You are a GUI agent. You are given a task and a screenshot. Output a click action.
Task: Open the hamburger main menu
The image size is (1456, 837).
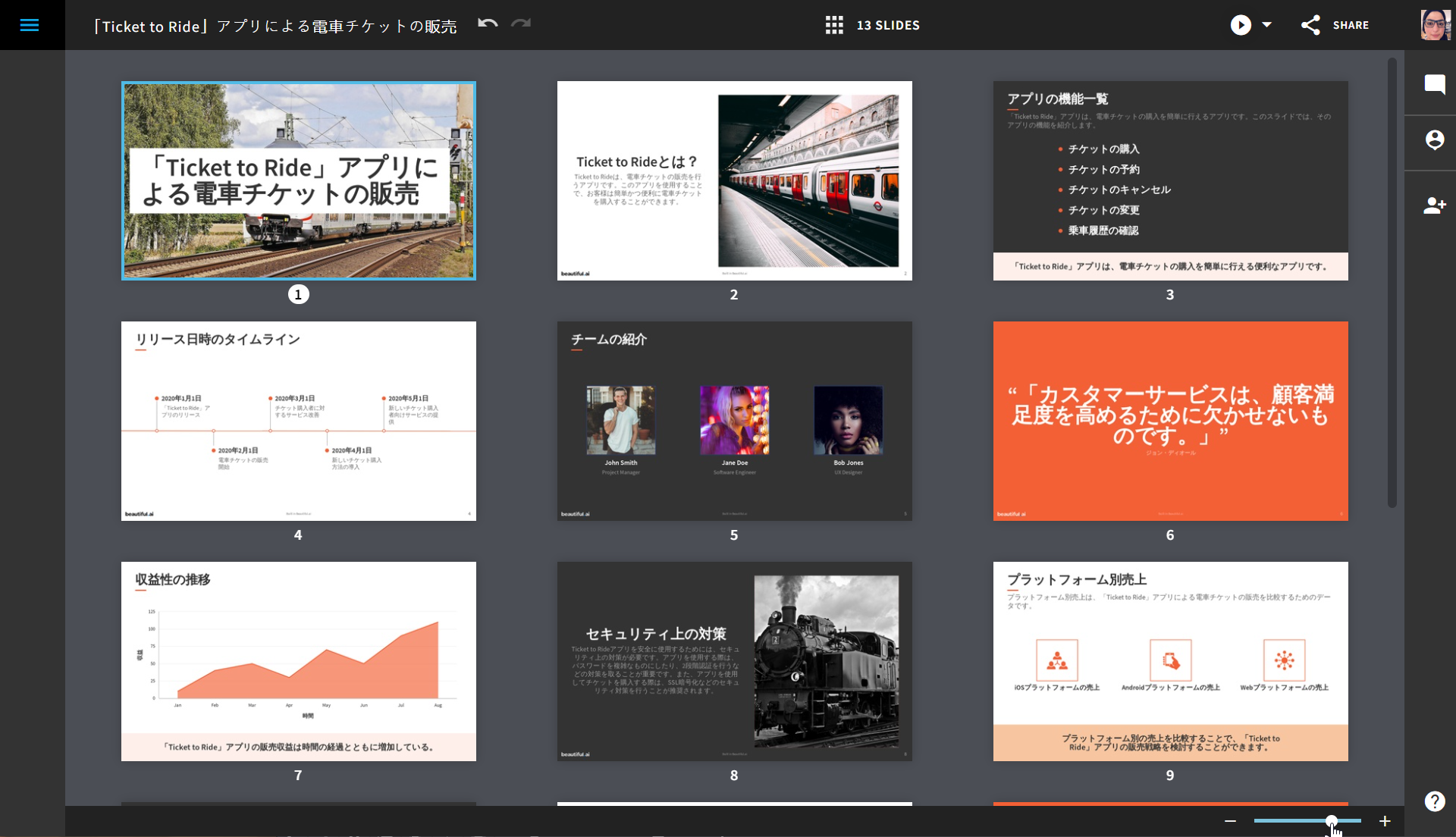(x=30, y=25)
